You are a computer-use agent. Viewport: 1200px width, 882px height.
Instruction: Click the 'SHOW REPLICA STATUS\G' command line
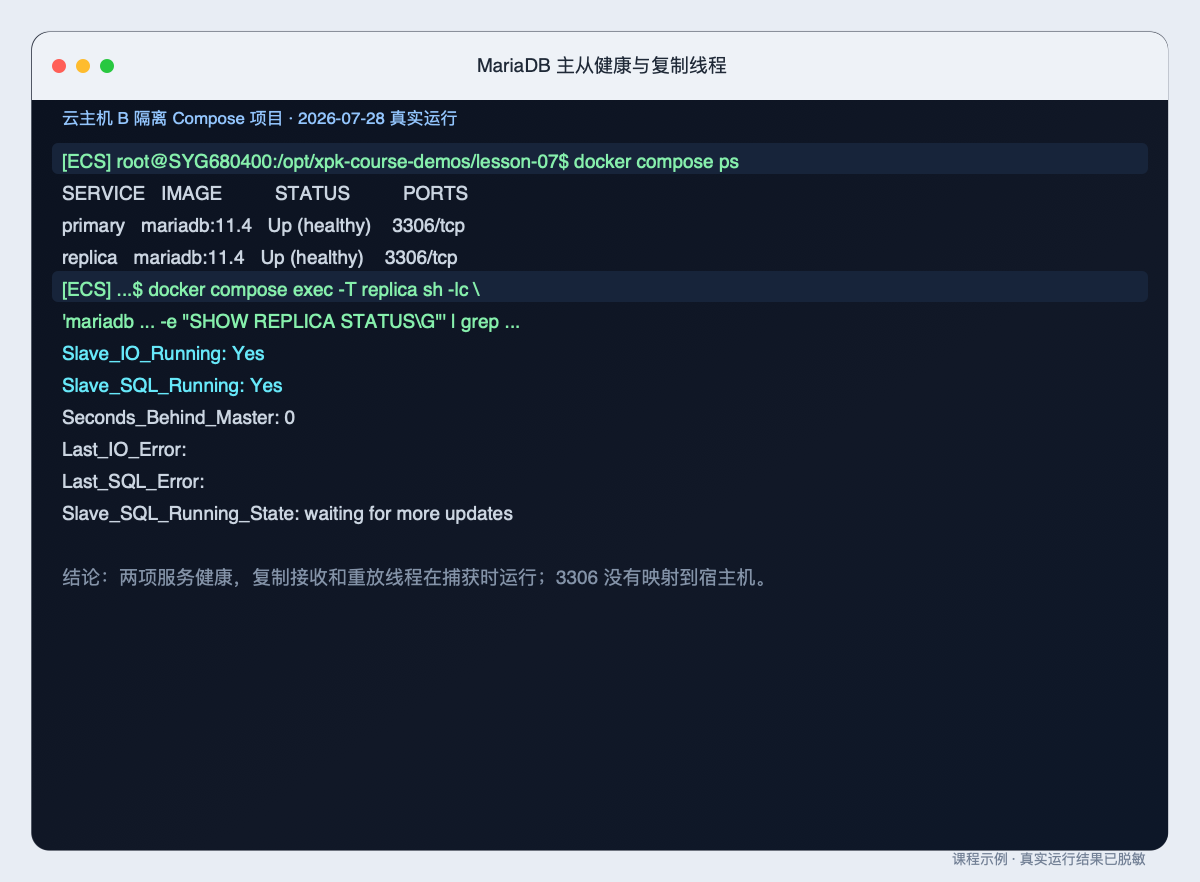tap(291, 322)
